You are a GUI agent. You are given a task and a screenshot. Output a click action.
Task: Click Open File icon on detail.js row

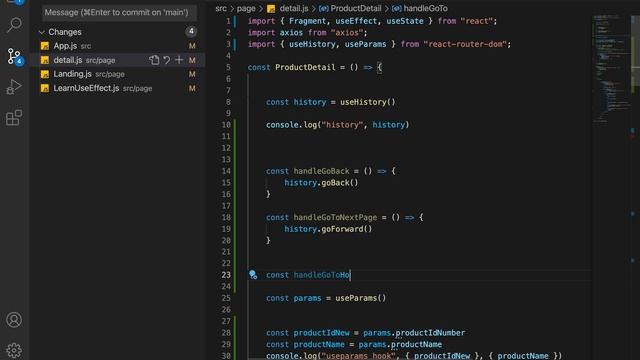(x=154, y=60)
